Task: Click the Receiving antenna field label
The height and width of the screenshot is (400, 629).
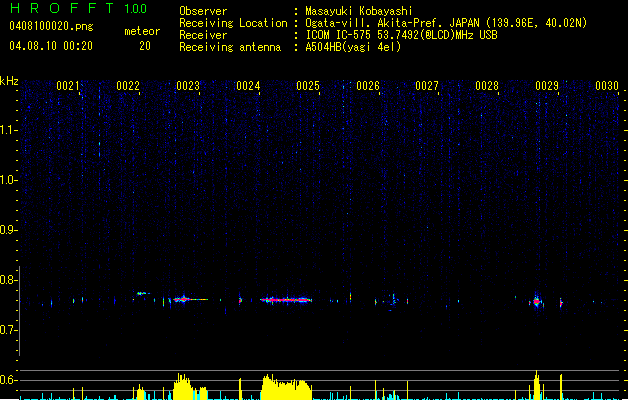Action: 230,47
